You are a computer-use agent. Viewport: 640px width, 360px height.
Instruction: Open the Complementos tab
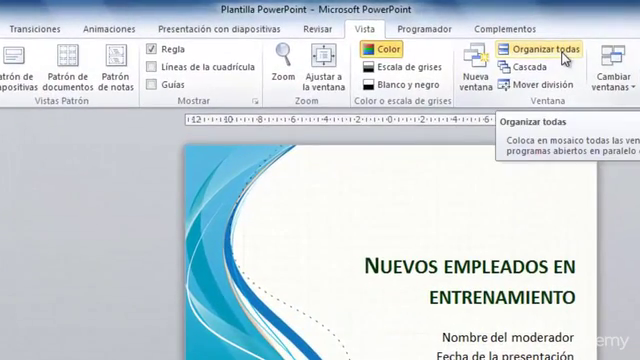pos(505,29)
